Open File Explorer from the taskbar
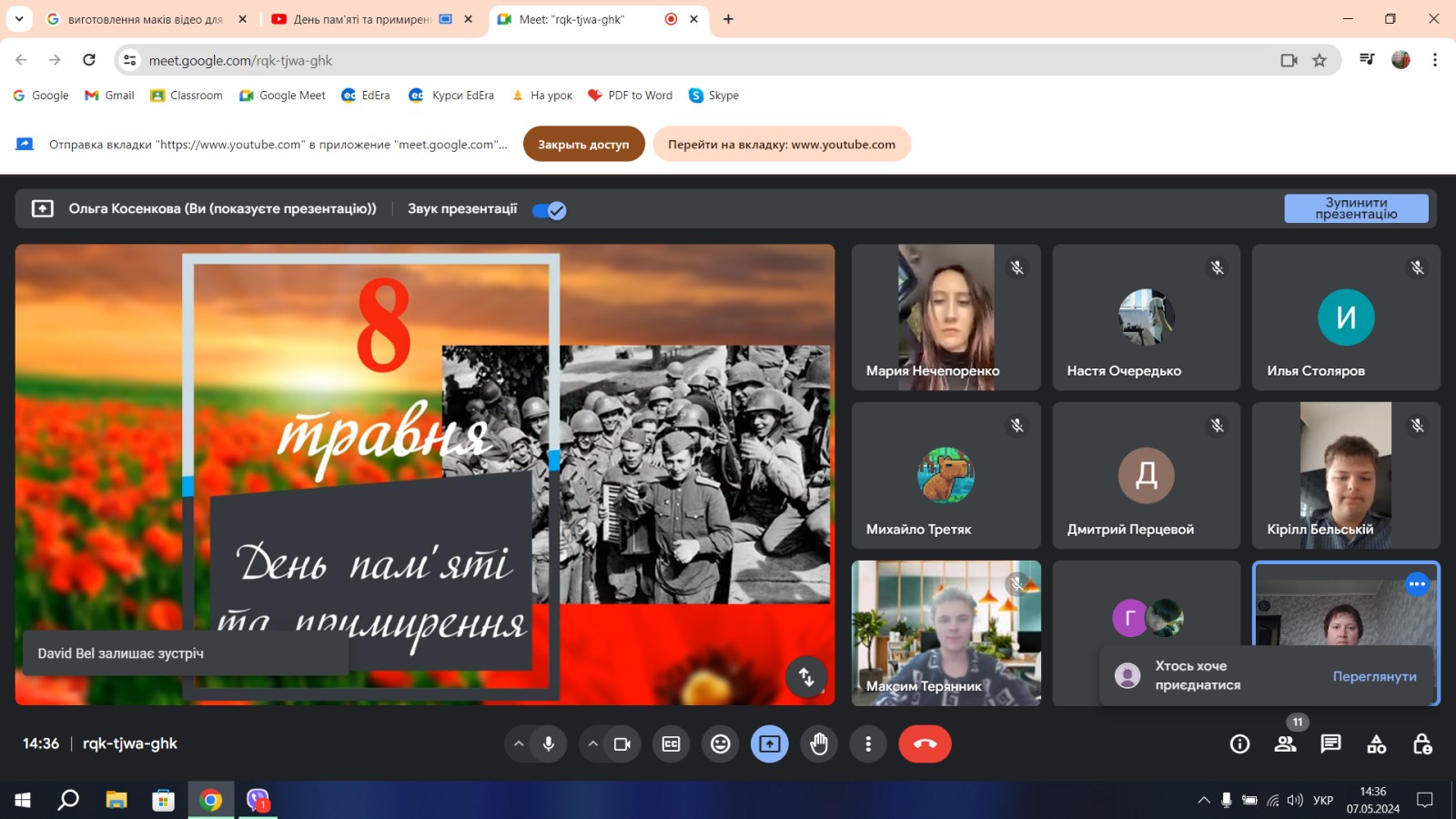The height and width of the screenshot is (819, 1456). [116, 800]
